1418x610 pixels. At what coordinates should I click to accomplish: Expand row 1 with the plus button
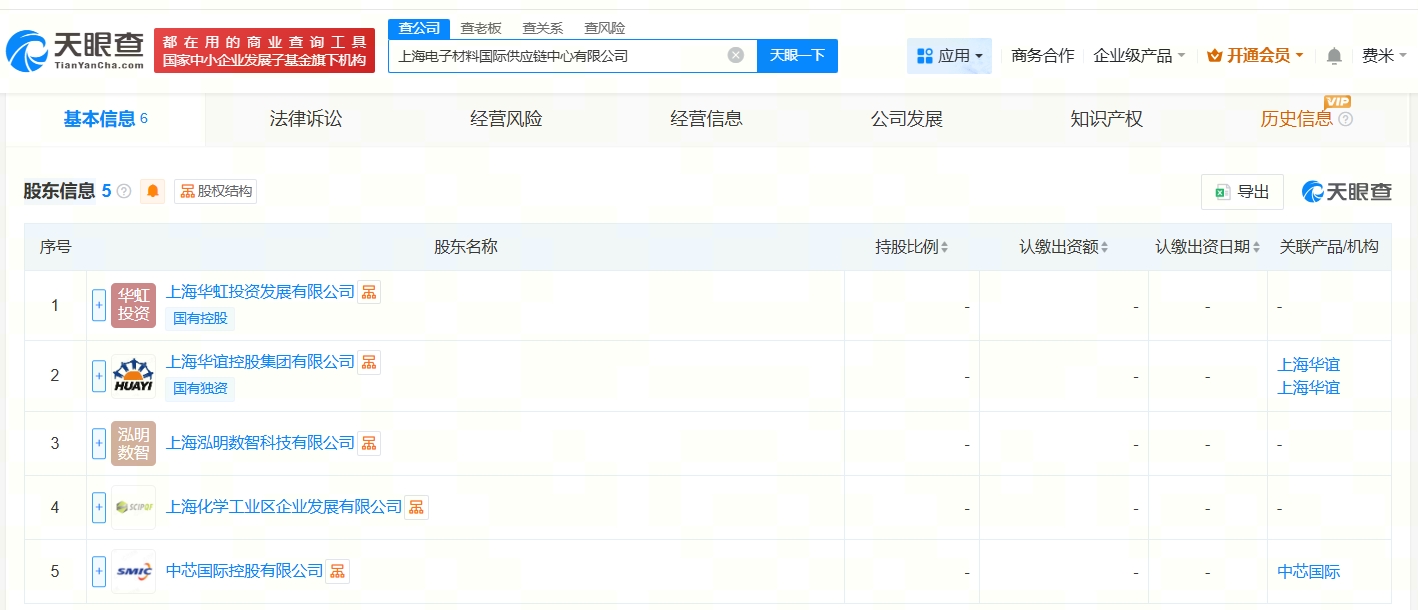tap(99, 305)
